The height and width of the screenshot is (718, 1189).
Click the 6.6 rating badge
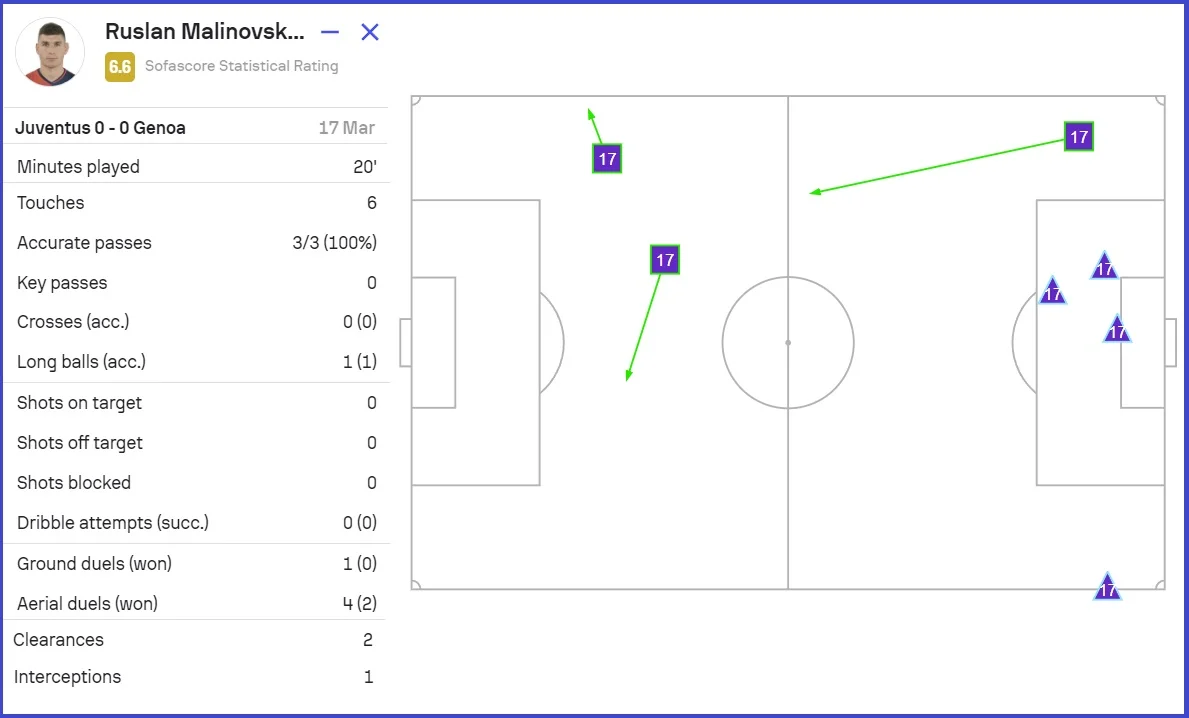119,67
